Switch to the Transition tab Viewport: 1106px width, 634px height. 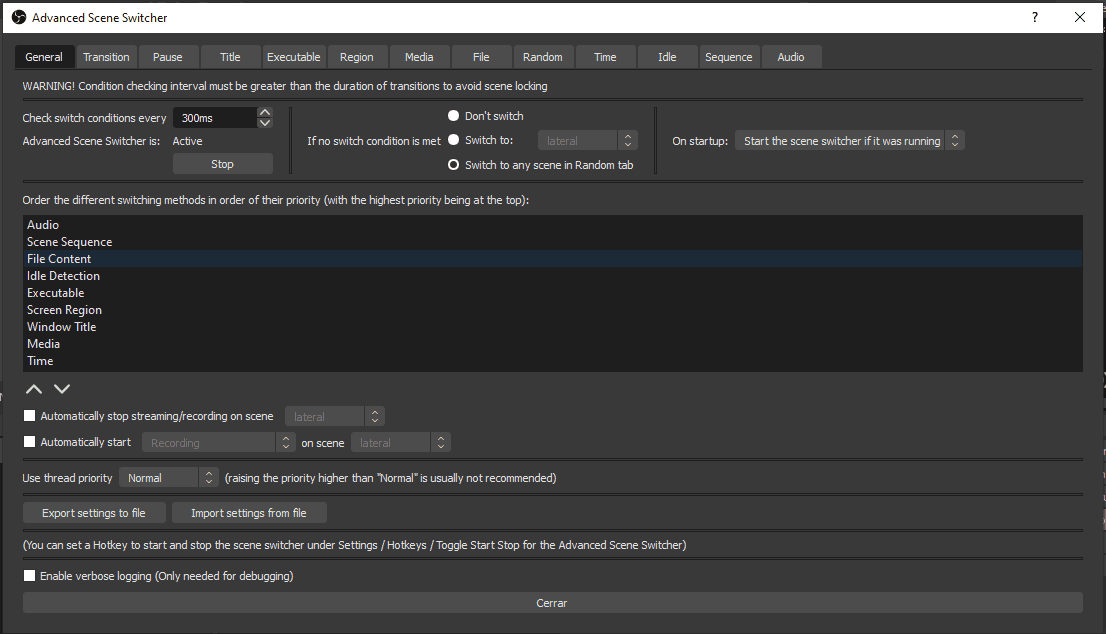coord(106,57)
